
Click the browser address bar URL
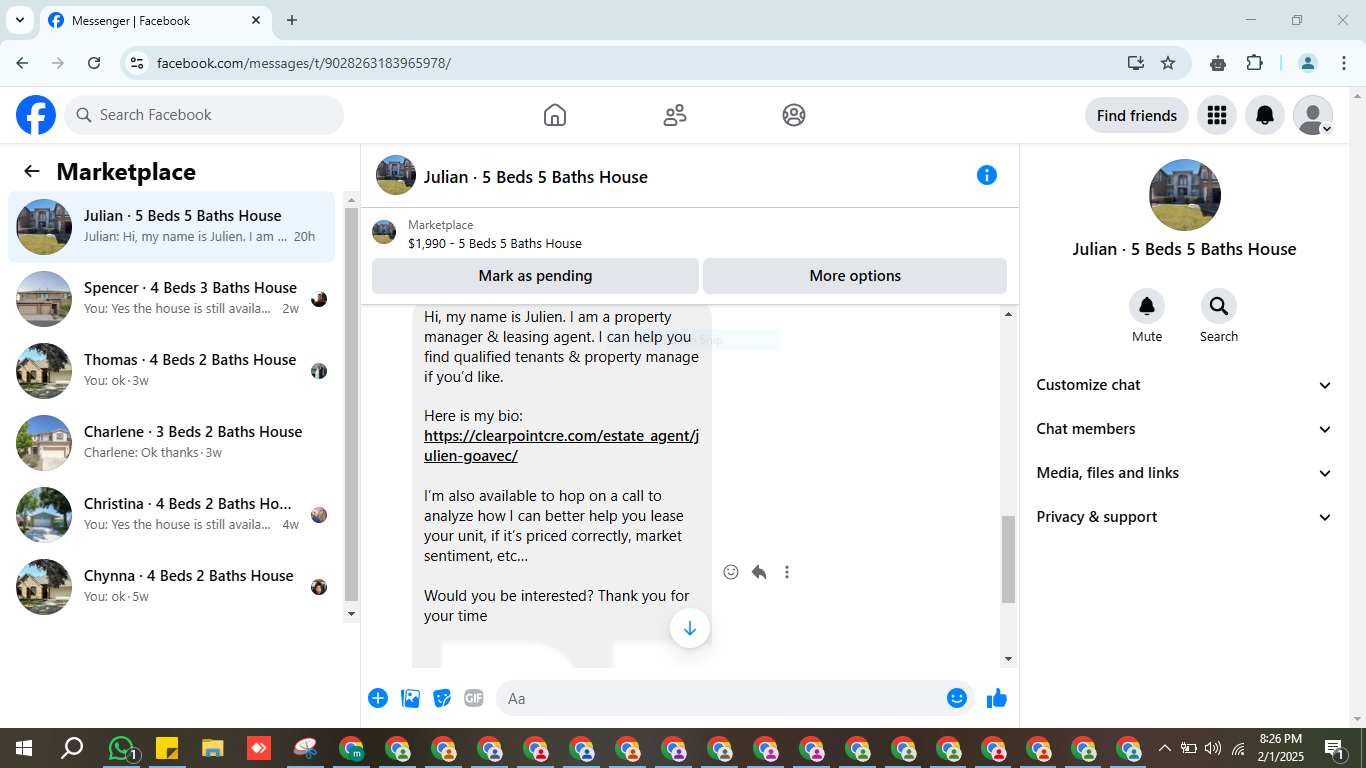pyautogui.click(x=304, y=63)
